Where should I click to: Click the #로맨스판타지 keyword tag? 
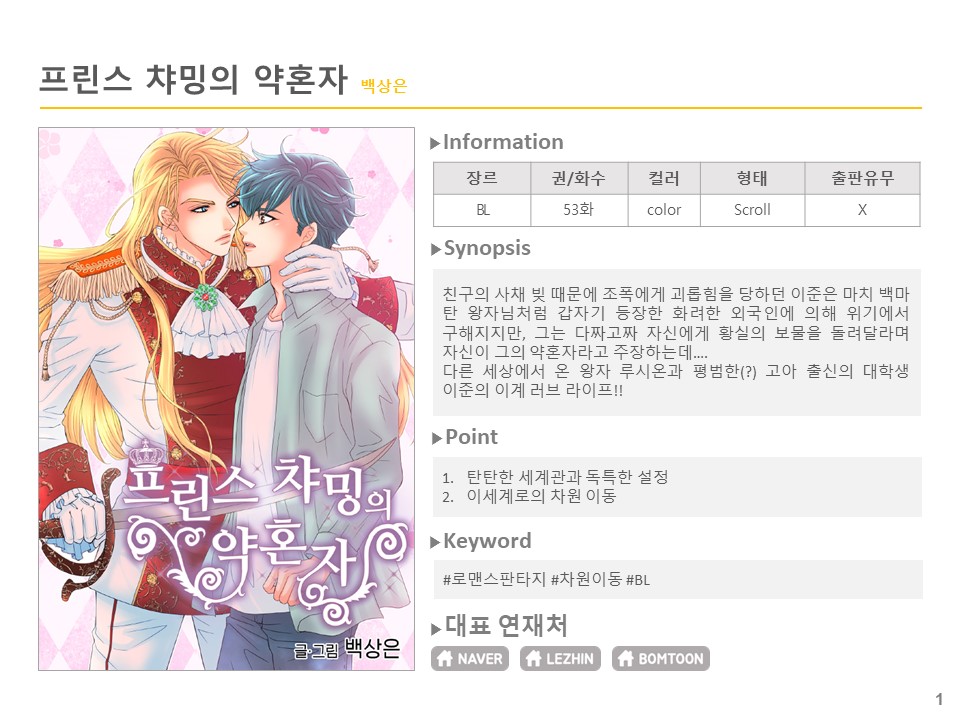493,579
